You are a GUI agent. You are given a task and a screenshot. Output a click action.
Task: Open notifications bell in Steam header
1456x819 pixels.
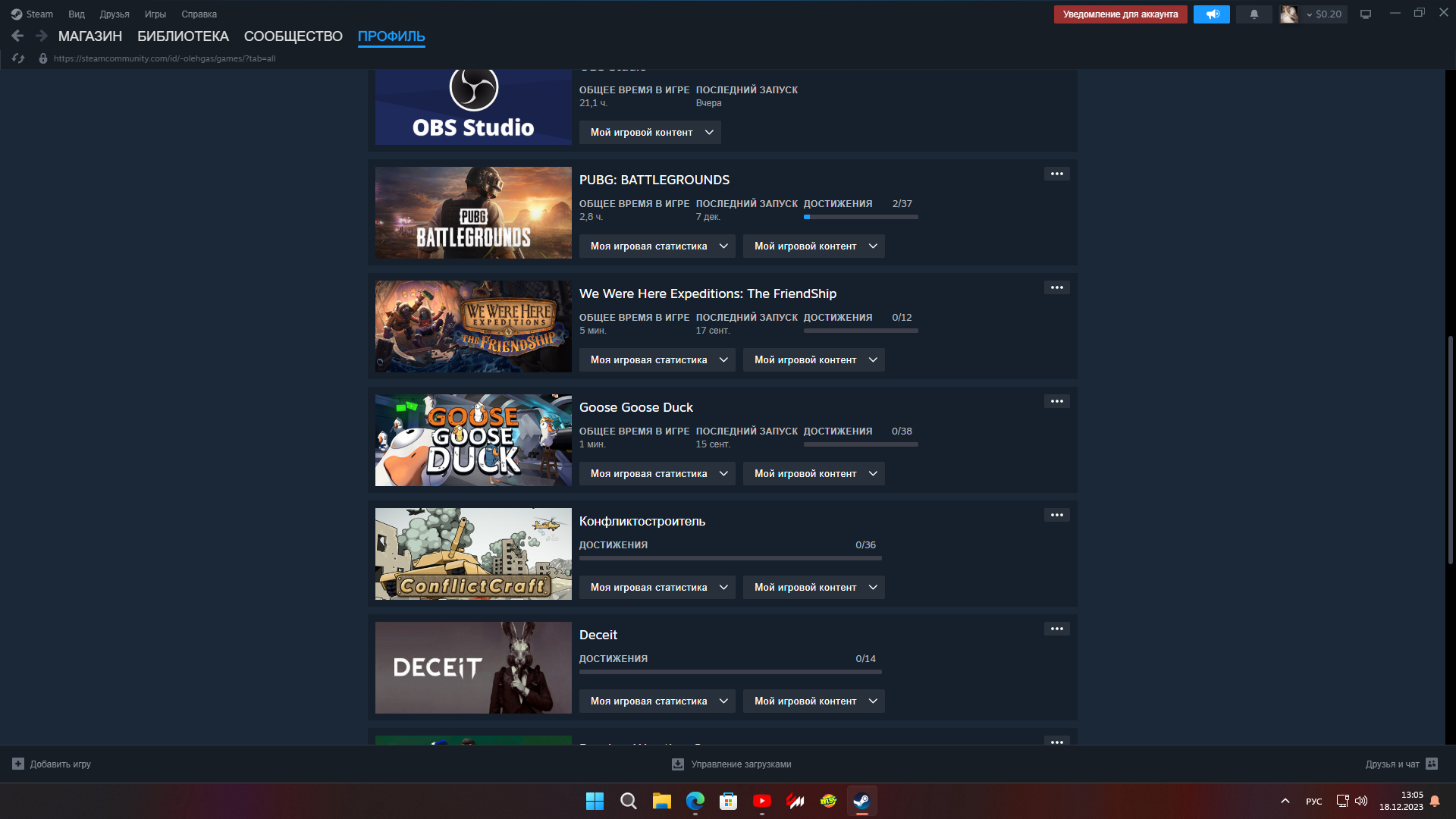[x=1254, y=14]
